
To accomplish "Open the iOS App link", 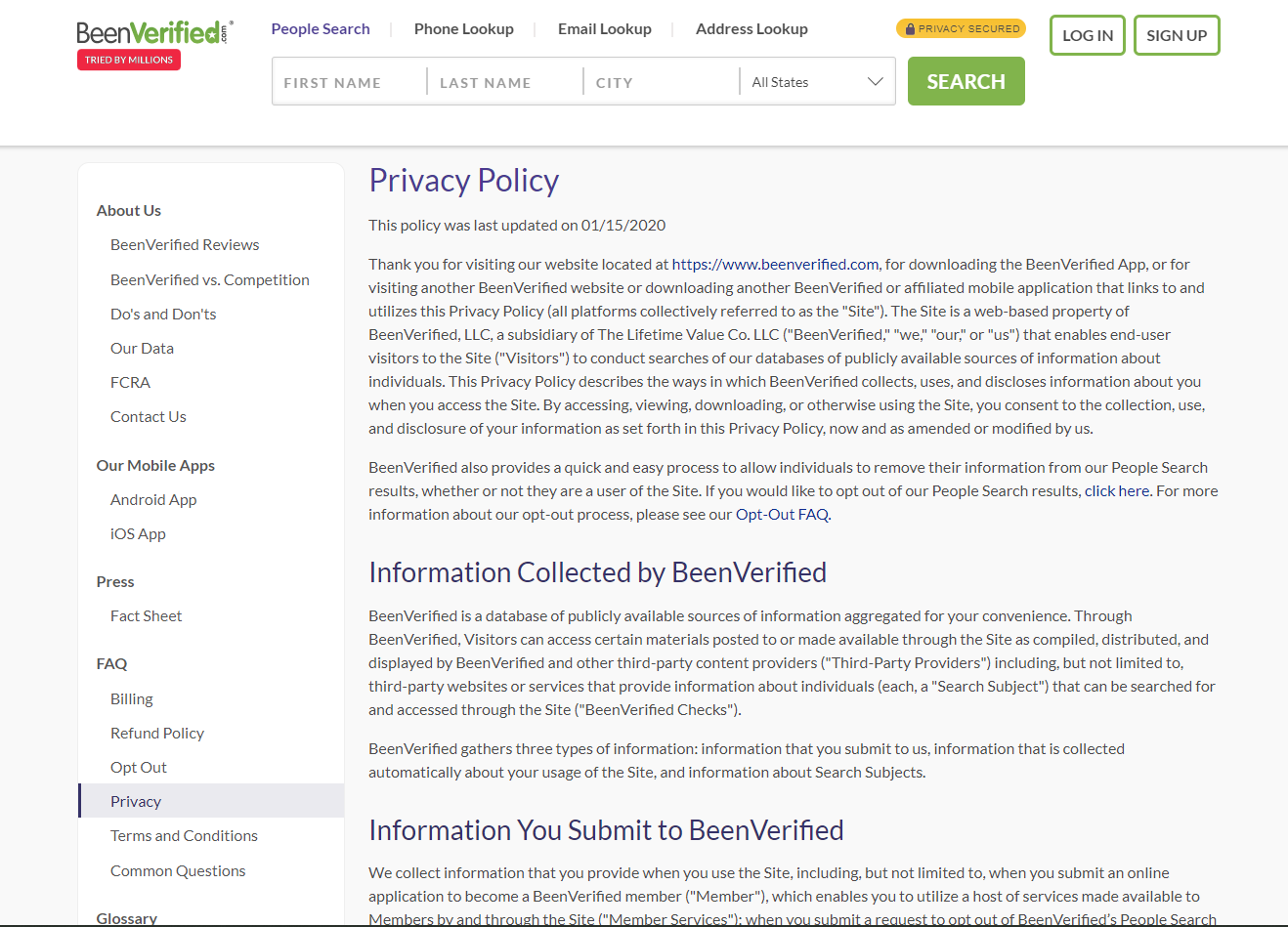I will [x=138, y=533].
